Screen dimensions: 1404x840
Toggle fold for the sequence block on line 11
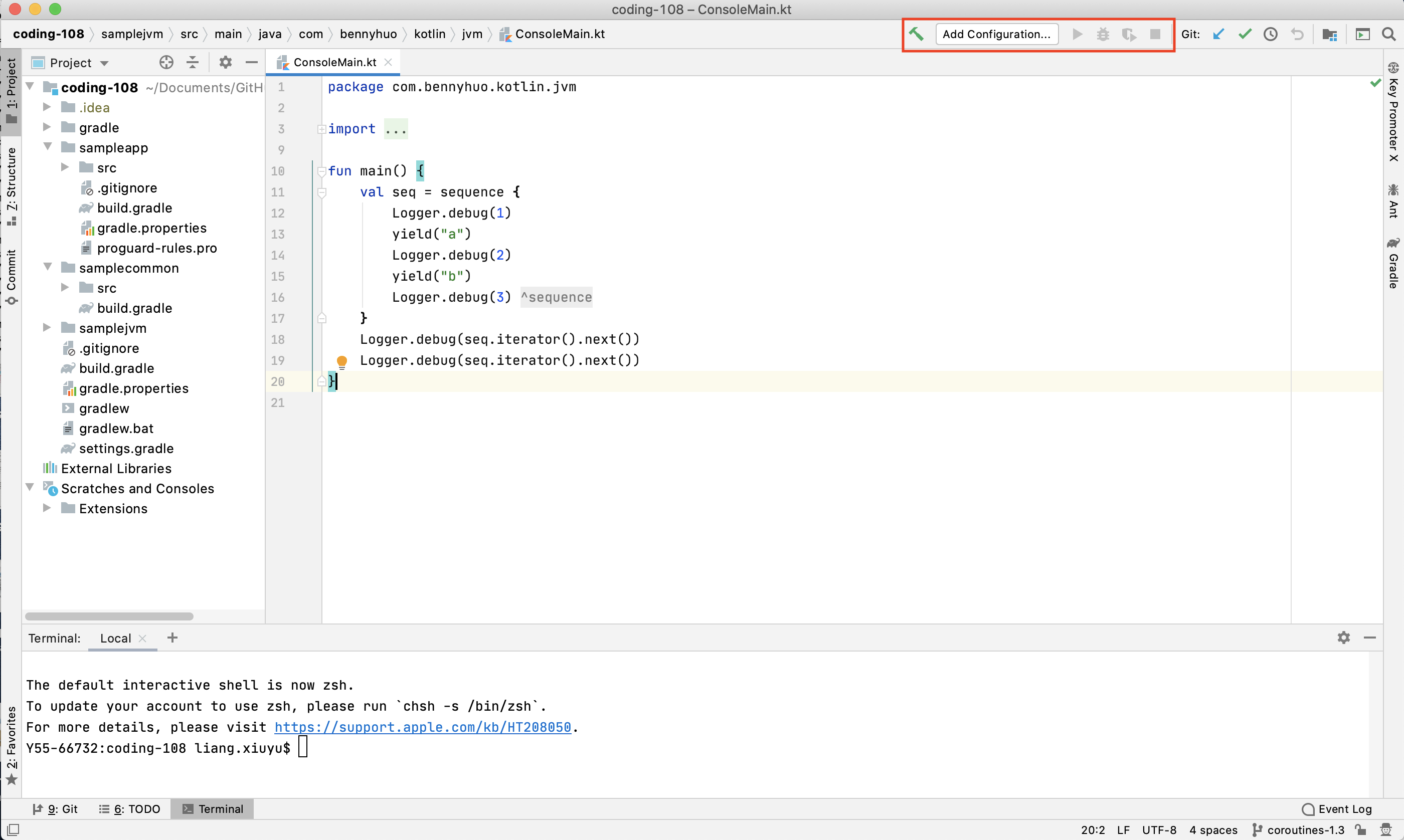[x=321, y=193]
